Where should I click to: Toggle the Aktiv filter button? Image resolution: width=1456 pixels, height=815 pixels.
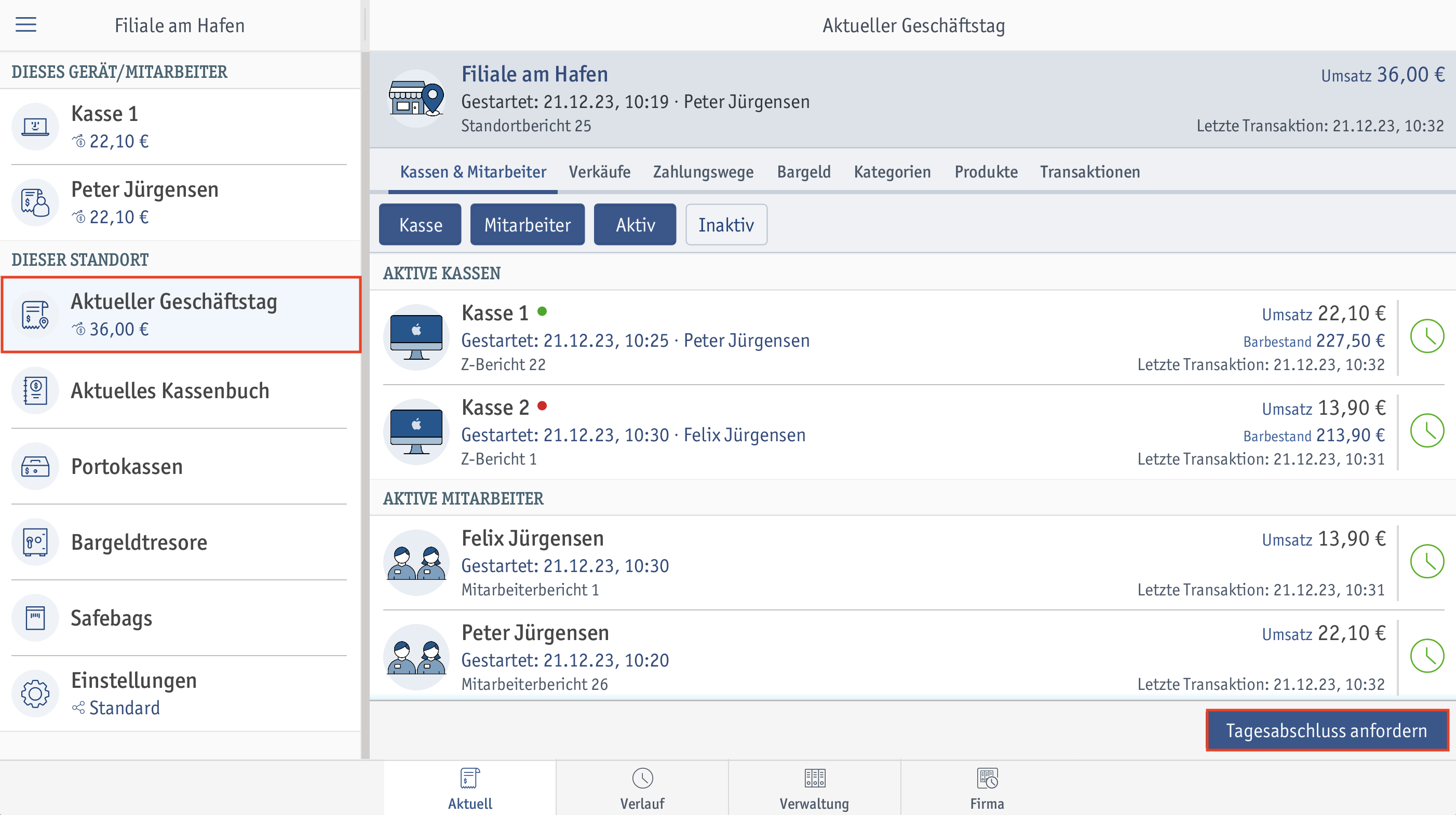click(635, 224)
